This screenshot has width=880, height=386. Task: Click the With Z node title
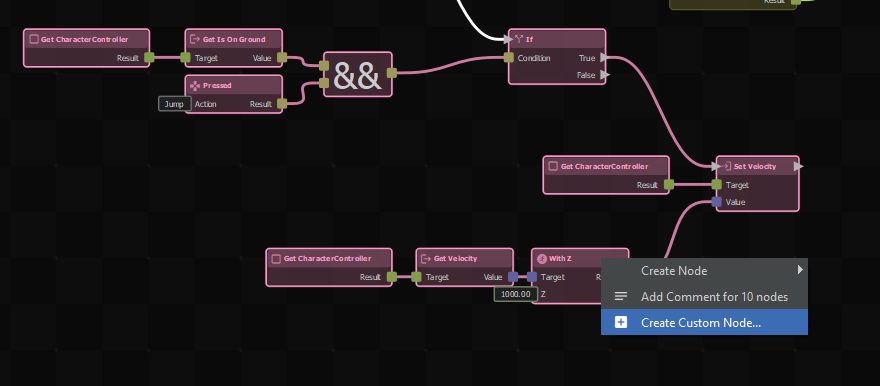[x=560, y=259]
